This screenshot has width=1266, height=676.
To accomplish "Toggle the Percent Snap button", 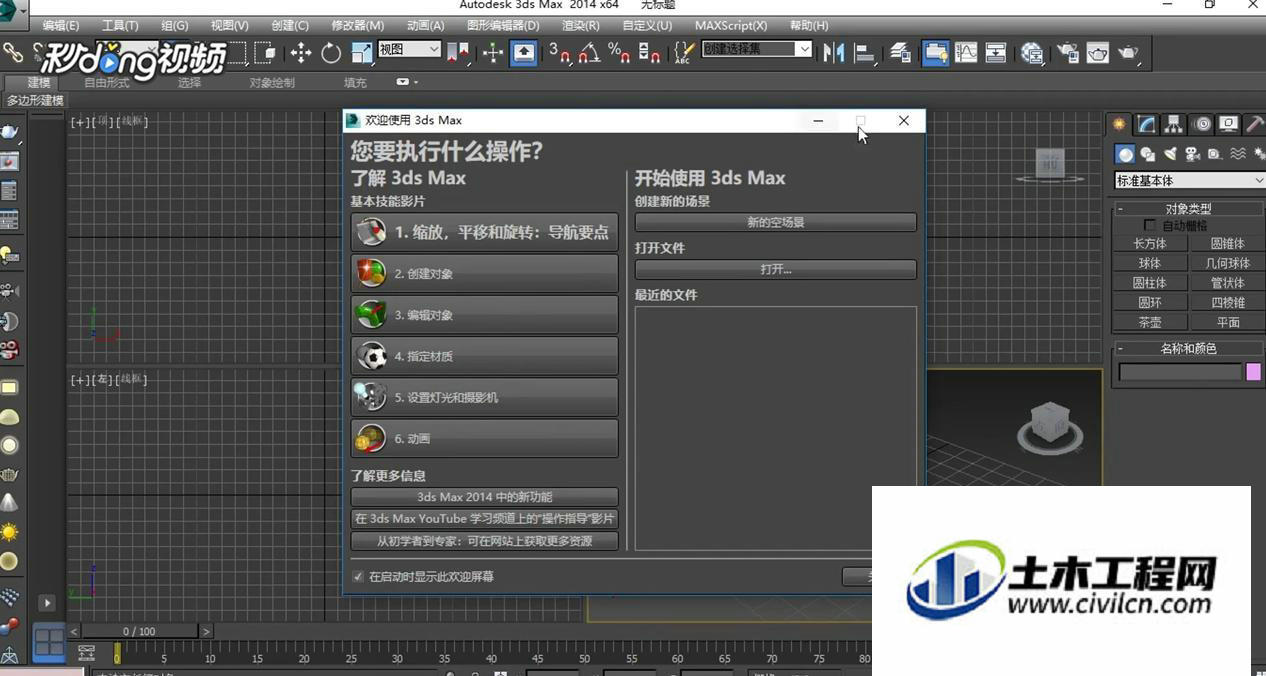I will [619, 53].
